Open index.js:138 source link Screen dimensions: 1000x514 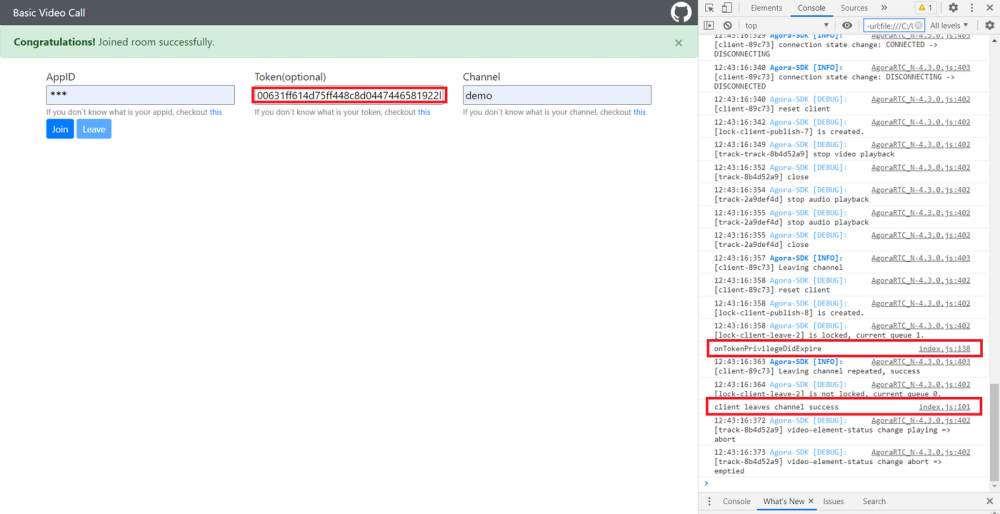(944, 349)
